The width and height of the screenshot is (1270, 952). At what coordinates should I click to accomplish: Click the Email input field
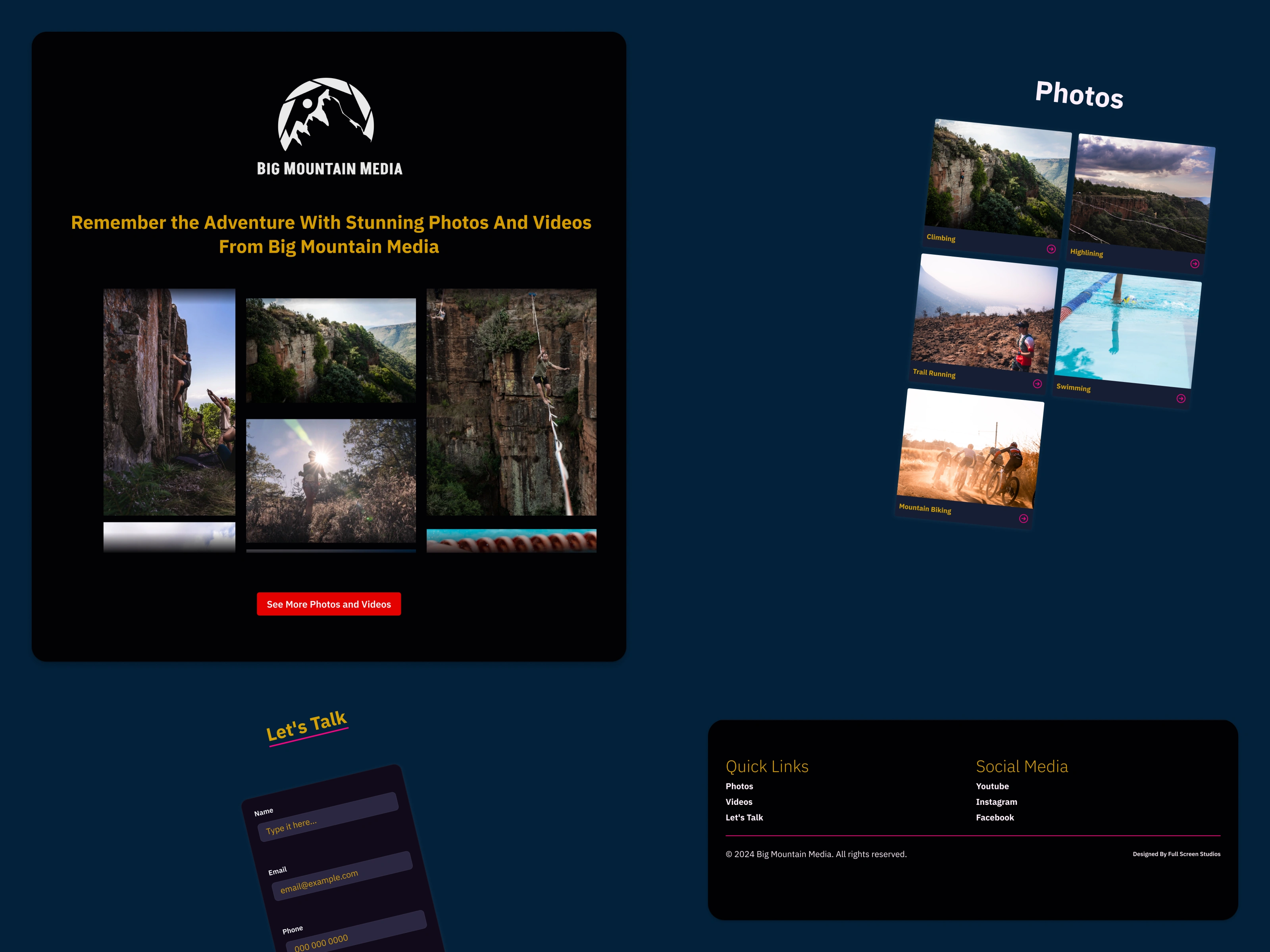(342, 876)
